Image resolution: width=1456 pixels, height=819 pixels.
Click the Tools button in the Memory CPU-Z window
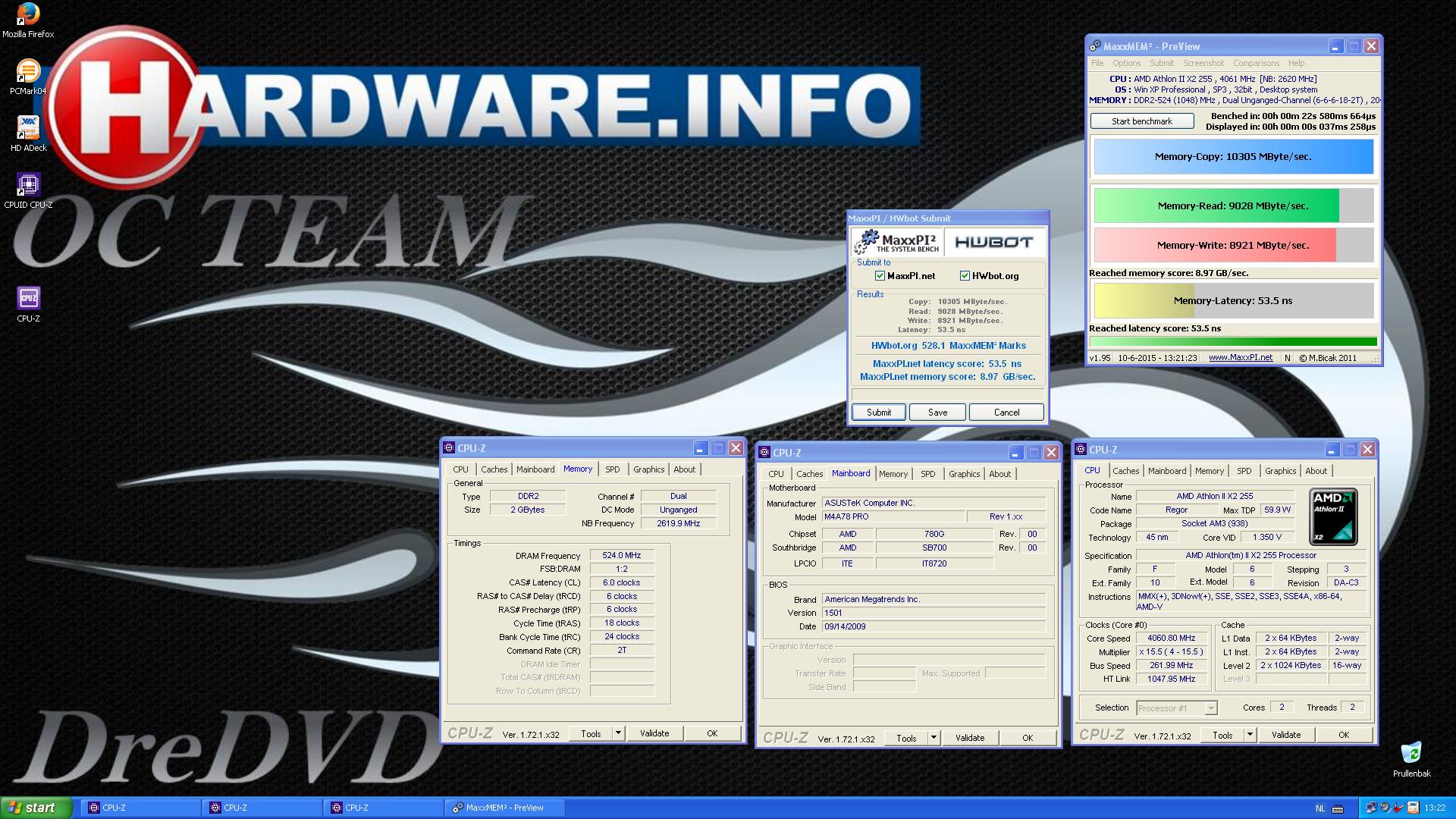point(591,733)
